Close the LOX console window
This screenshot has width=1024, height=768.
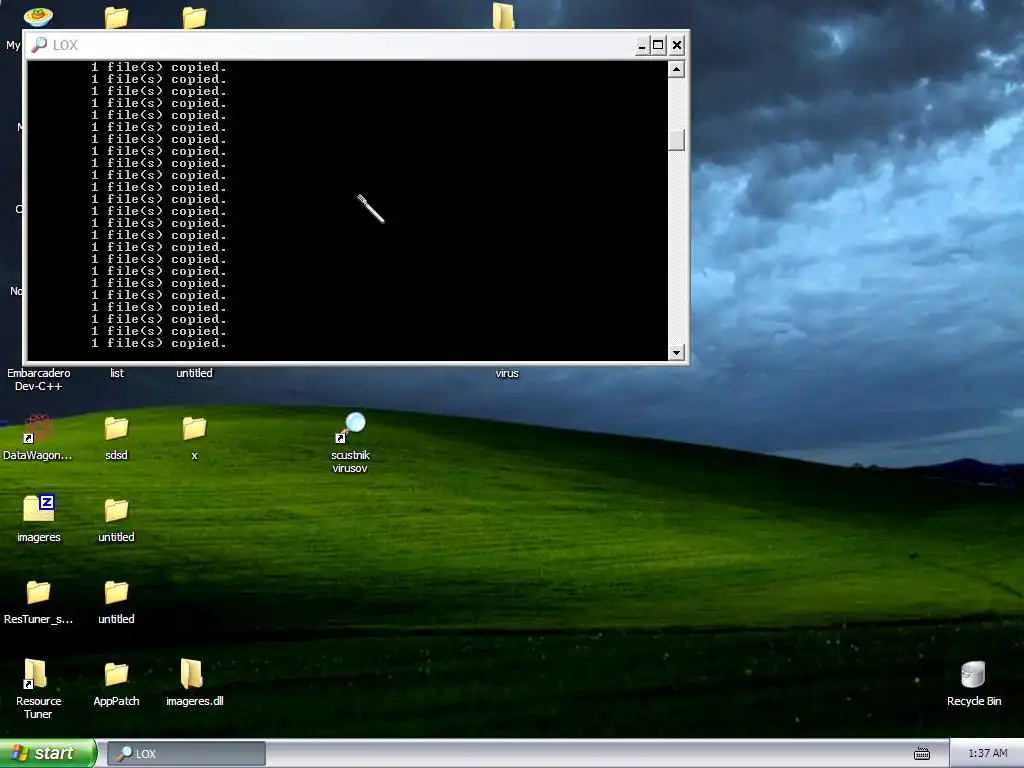point(677,45)
